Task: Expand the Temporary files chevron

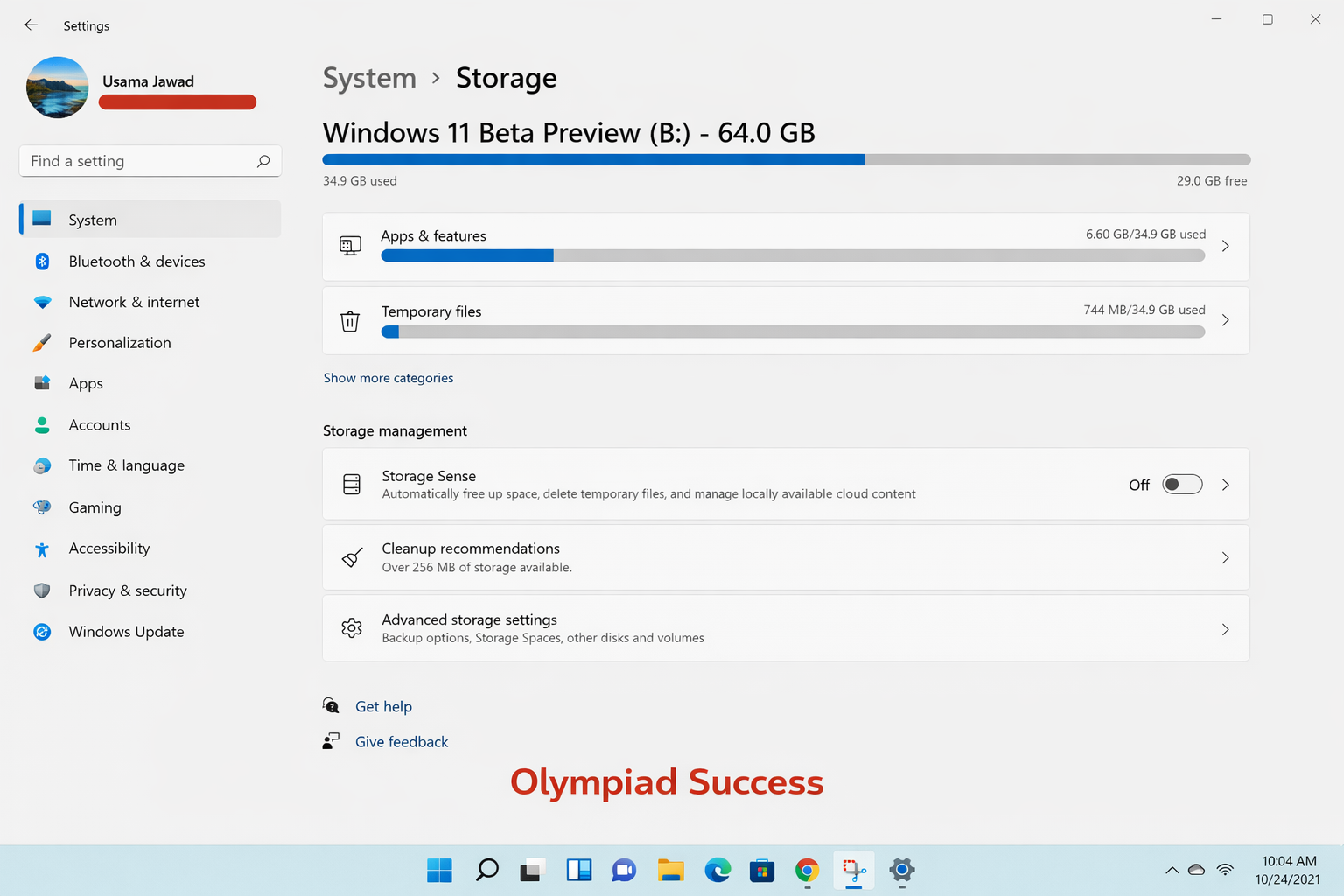Action: [1225, 320]
